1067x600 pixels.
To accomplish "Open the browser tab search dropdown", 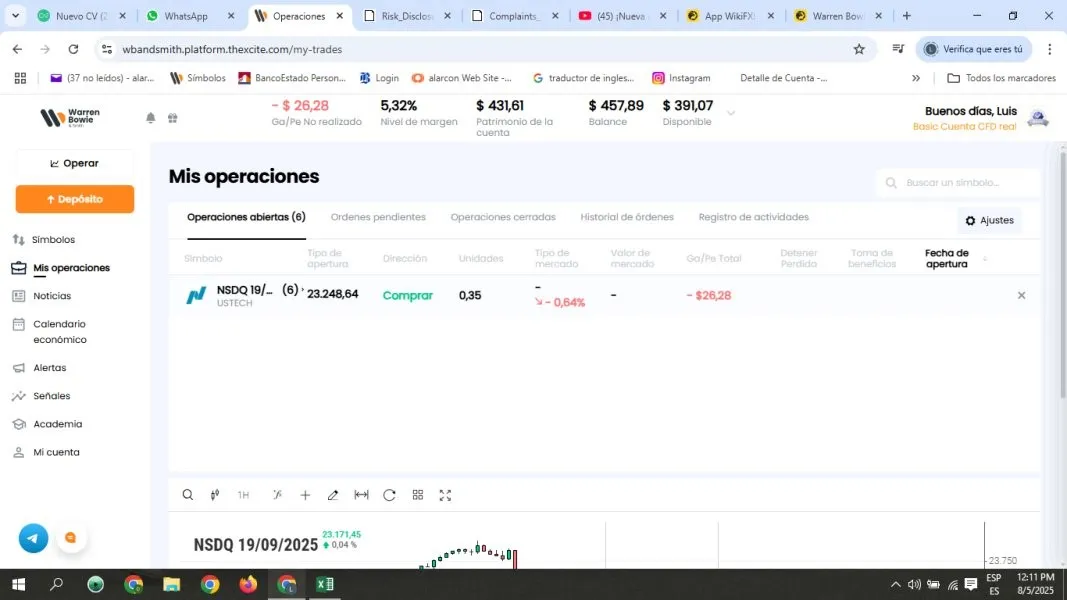I will pyautogui.click(x=15, y=16).
